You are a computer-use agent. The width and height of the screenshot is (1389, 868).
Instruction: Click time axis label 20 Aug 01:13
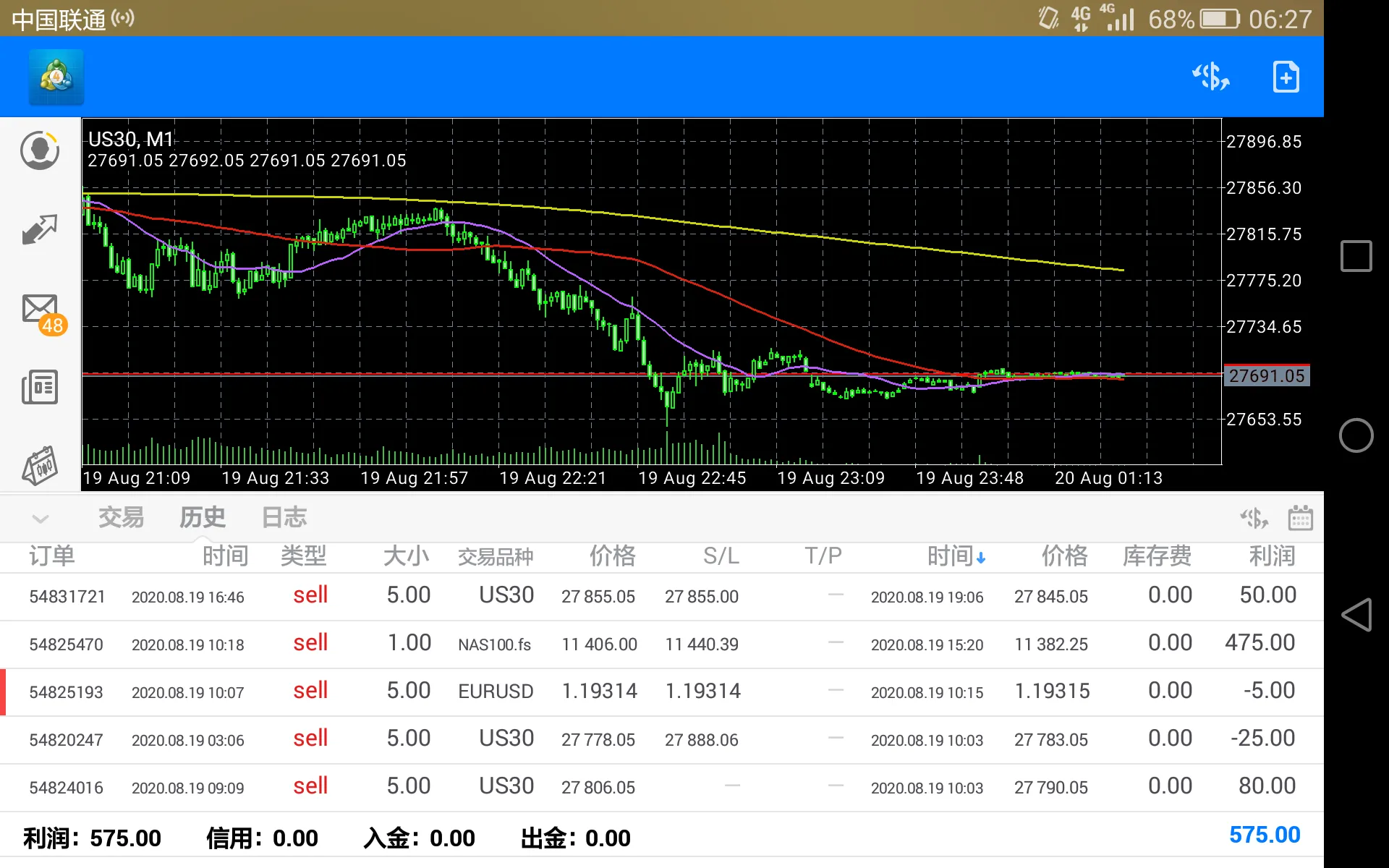pos(1108,477)
